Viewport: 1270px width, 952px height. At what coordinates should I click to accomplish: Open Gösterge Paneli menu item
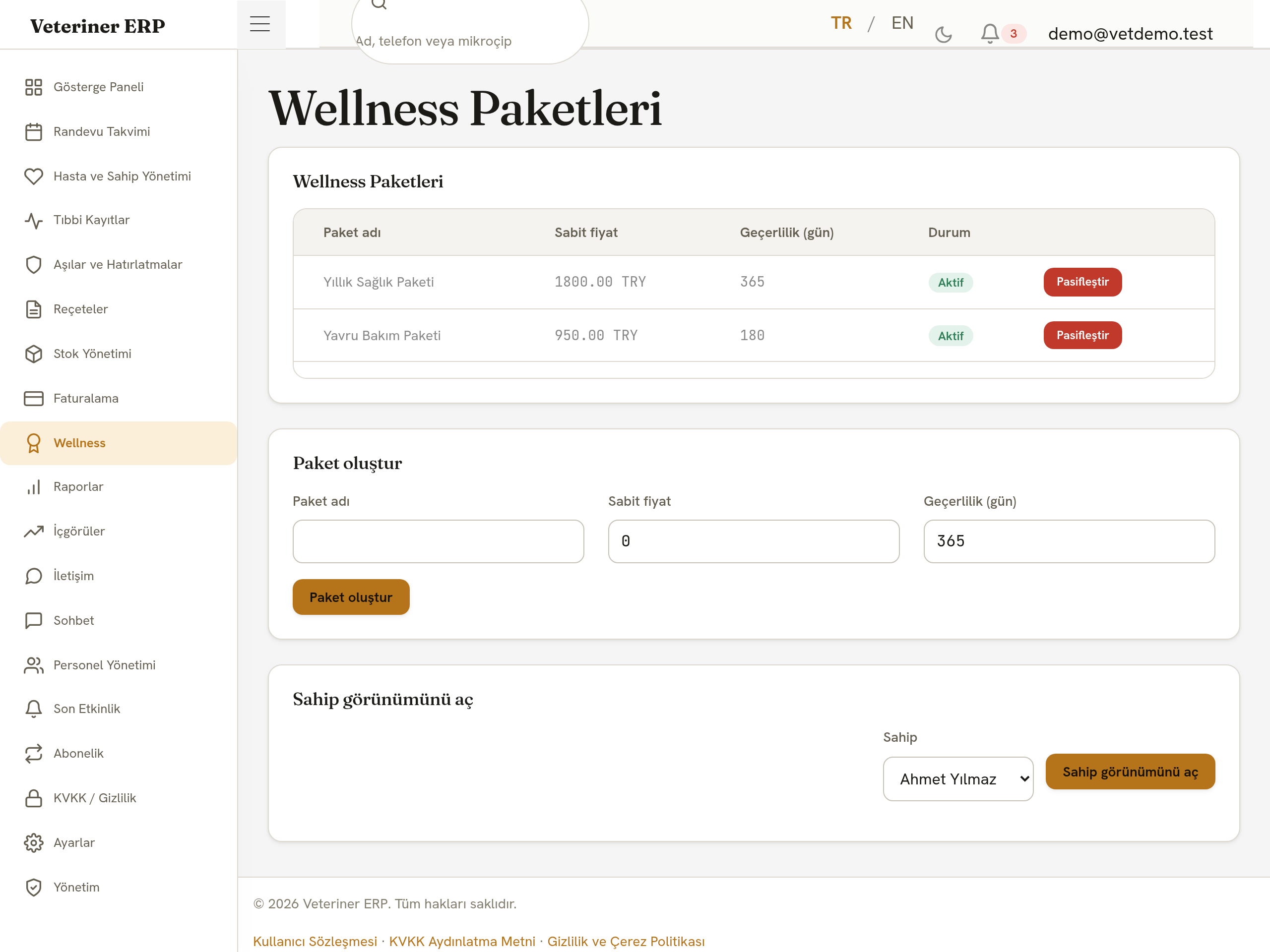click(x=119, y=87)
